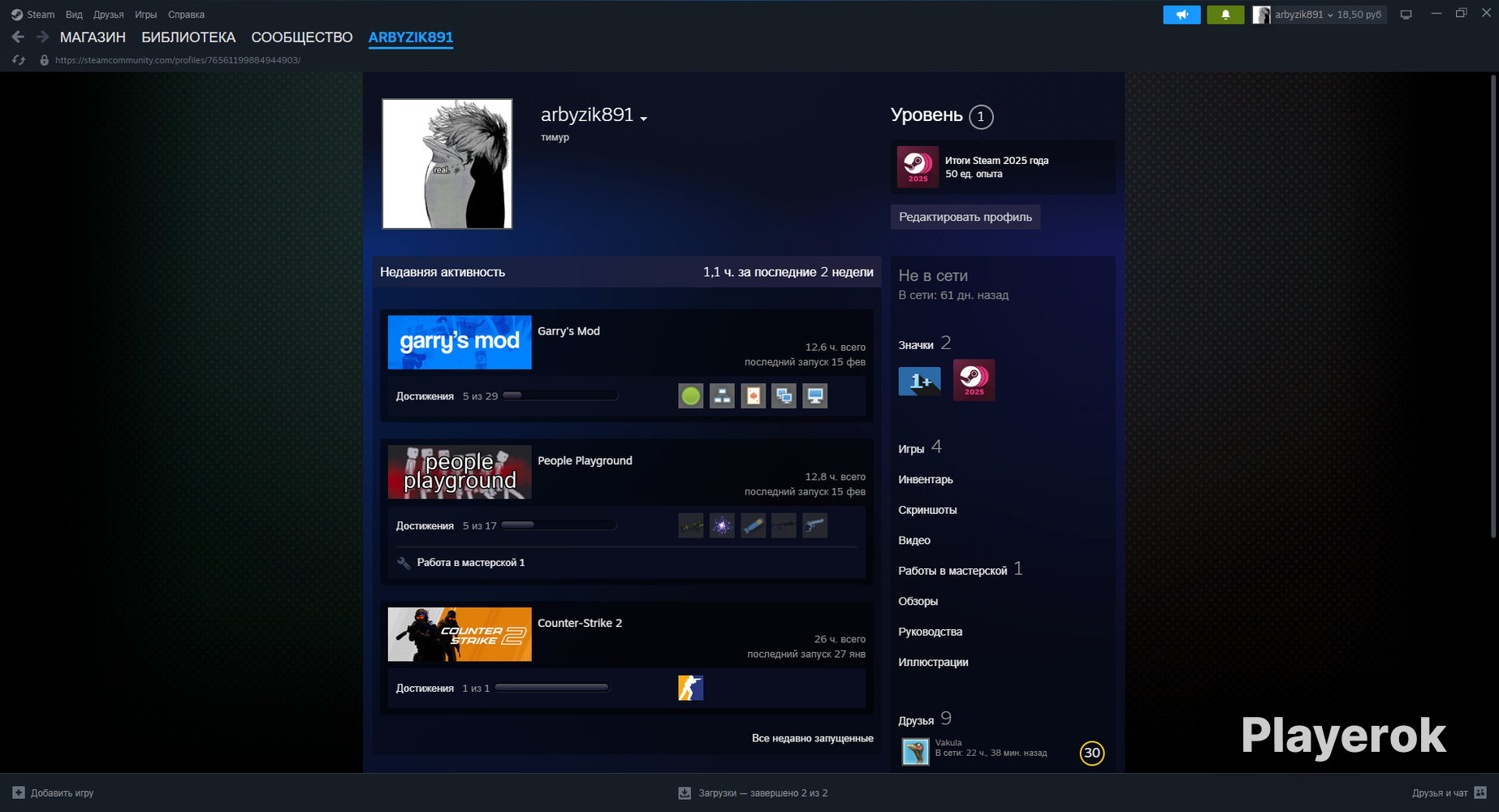The image size is (1499, 812).
Task: Switch to the БИБЛИОТЕКА tab
Action: [x=188, y=37]
